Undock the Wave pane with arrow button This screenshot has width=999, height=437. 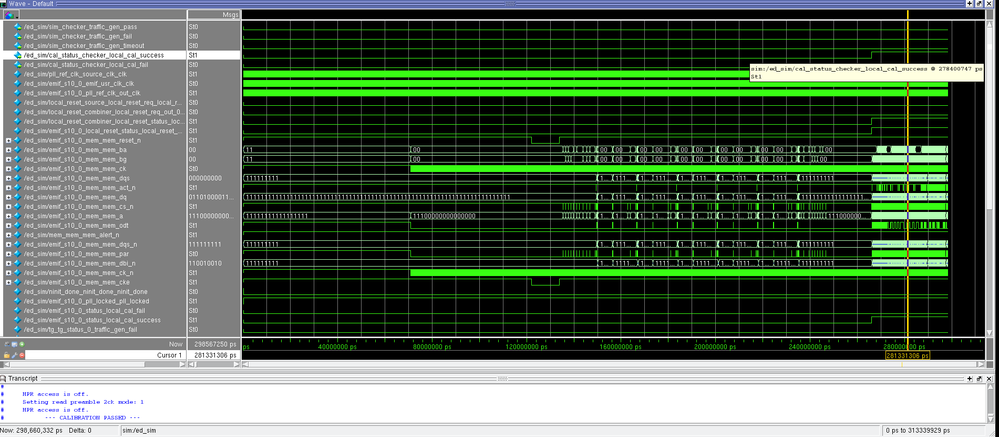(979, 4)
